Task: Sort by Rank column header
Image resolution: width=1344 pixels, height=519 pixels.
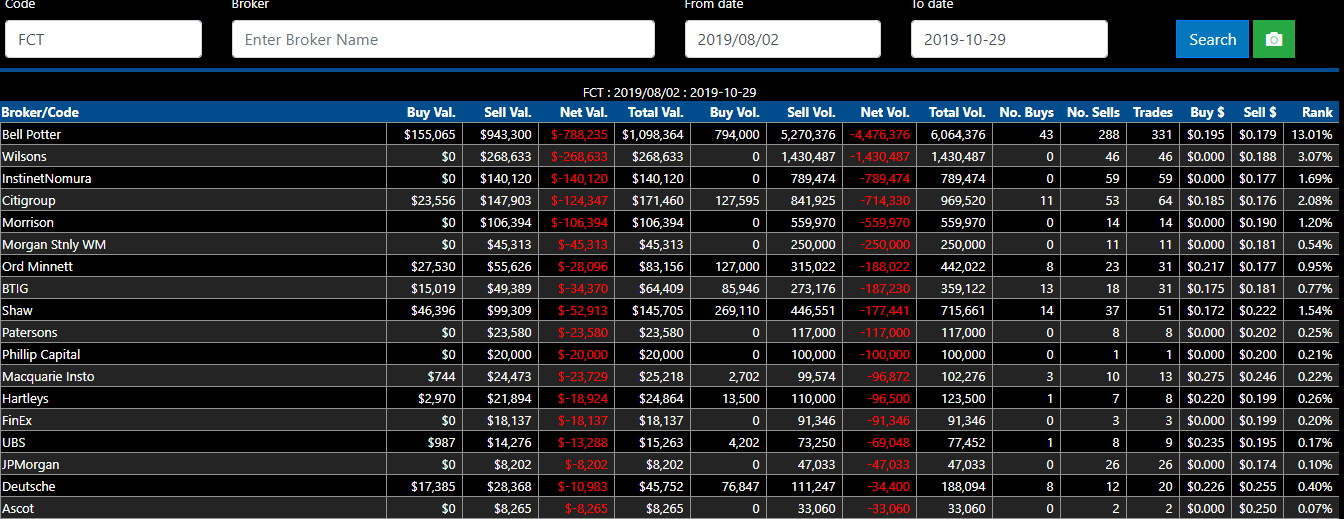Action: 1317,112
